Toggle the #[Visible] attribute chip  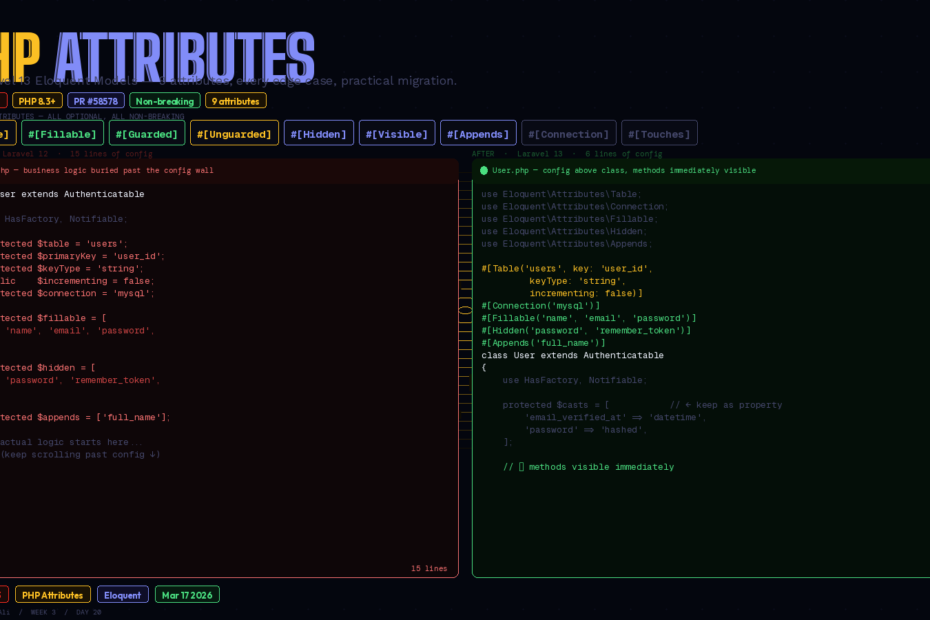pyautogui.click(x=397, y=134)
